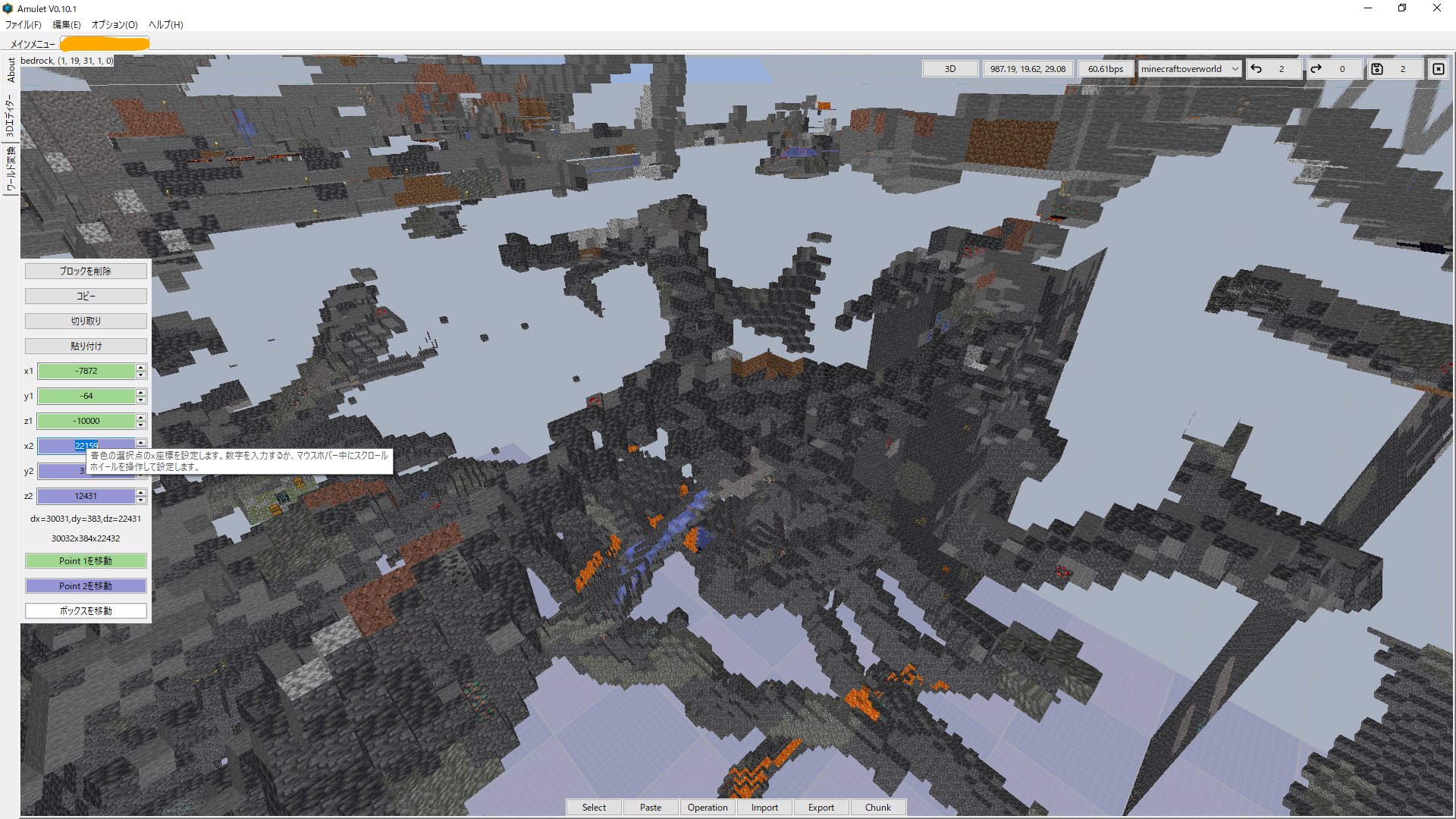This screenshot has width=1456, height=819.
Task: Toggle the 3D projection button
Action: point(949,69)
